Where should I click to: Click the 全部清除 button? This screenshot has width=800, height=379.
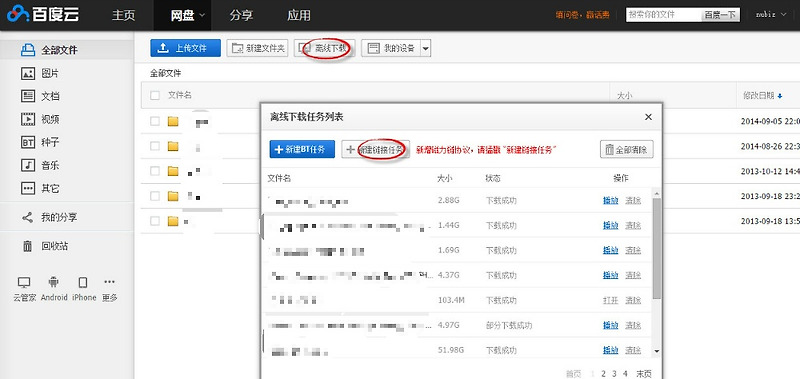[627, 149]
